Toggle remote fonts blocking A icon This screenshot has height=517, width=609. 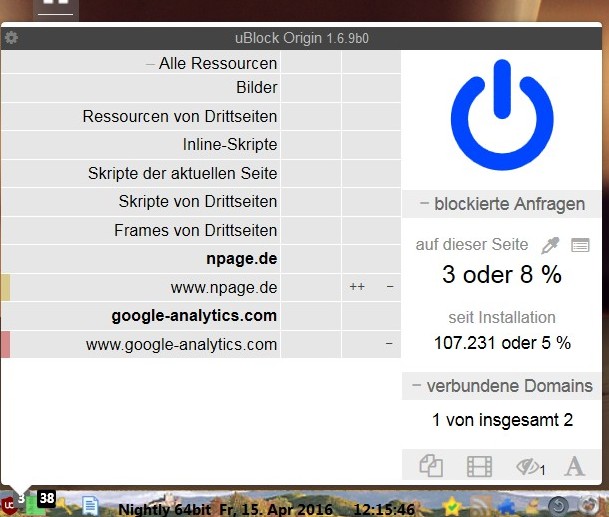(x=574, y=466)
